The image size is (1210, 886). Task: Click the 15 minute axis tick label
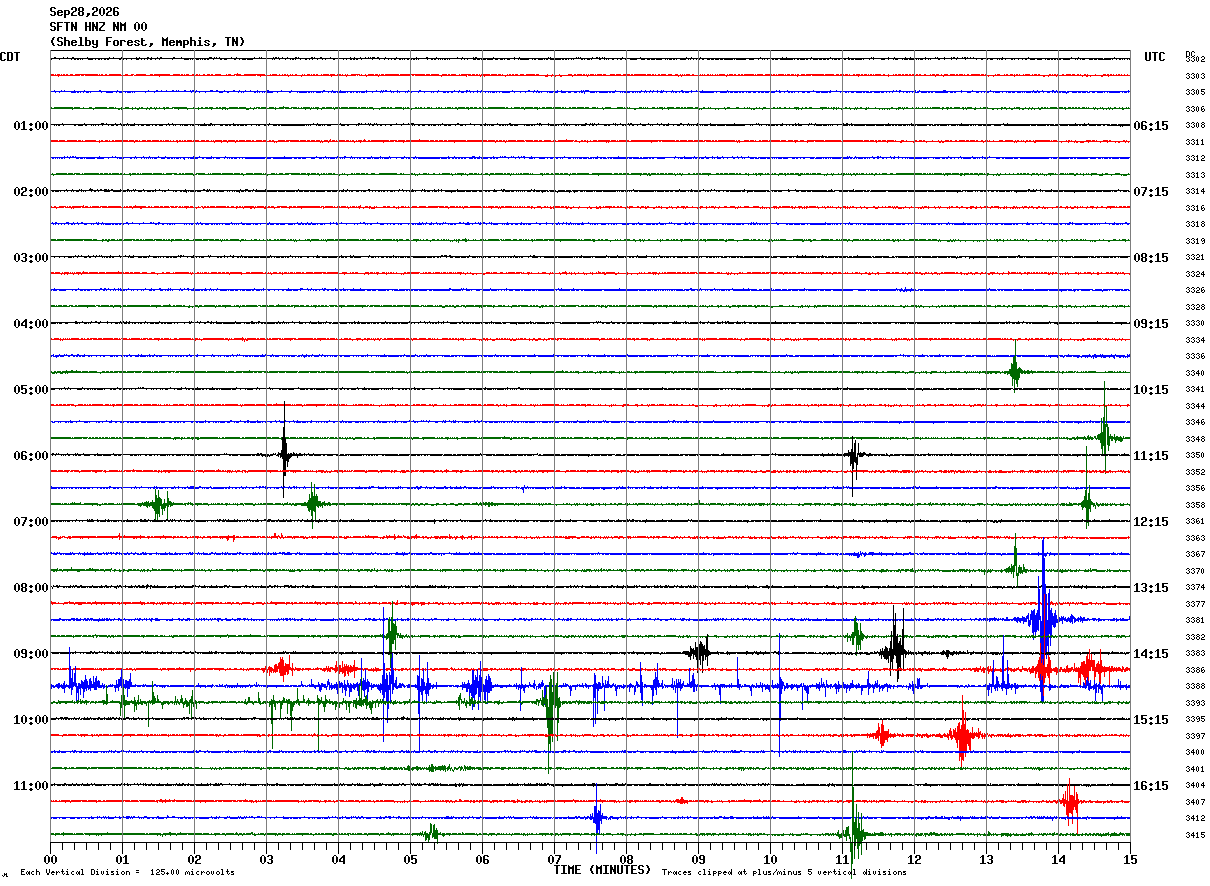point(1130,860)
